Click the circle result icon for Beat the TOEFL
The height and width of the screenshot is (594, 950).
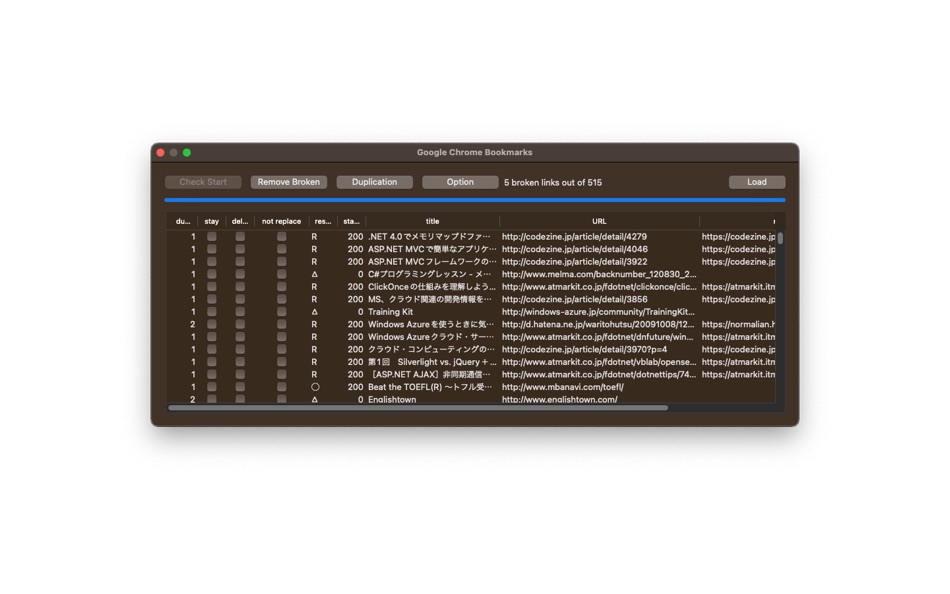pyautogui.click(x=315, y=387)
